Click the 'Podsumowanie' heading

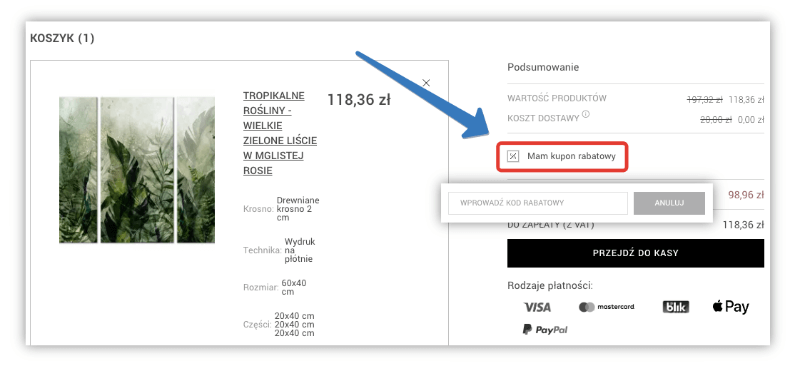point(543,67)
